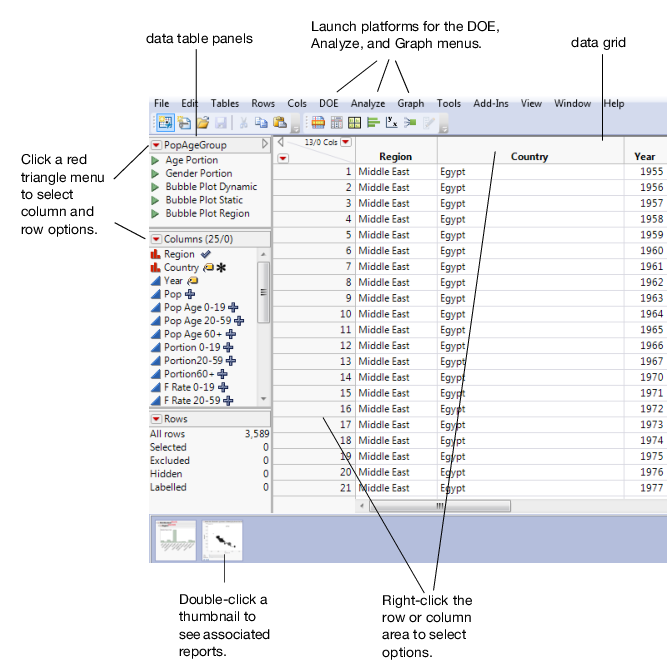Click the Copy icon in toolbar

pyautogui.click(x=261, y=123)
